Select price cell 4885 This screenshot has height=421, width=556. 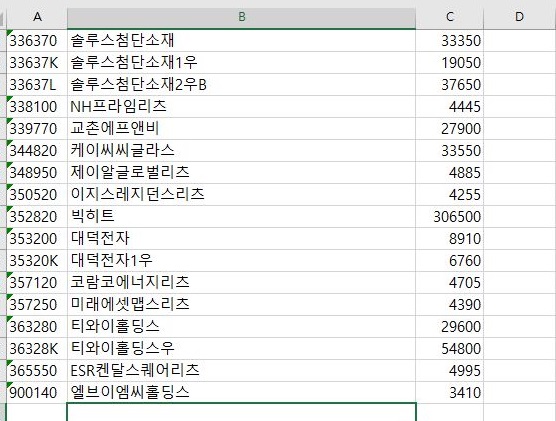coord(450,173)
